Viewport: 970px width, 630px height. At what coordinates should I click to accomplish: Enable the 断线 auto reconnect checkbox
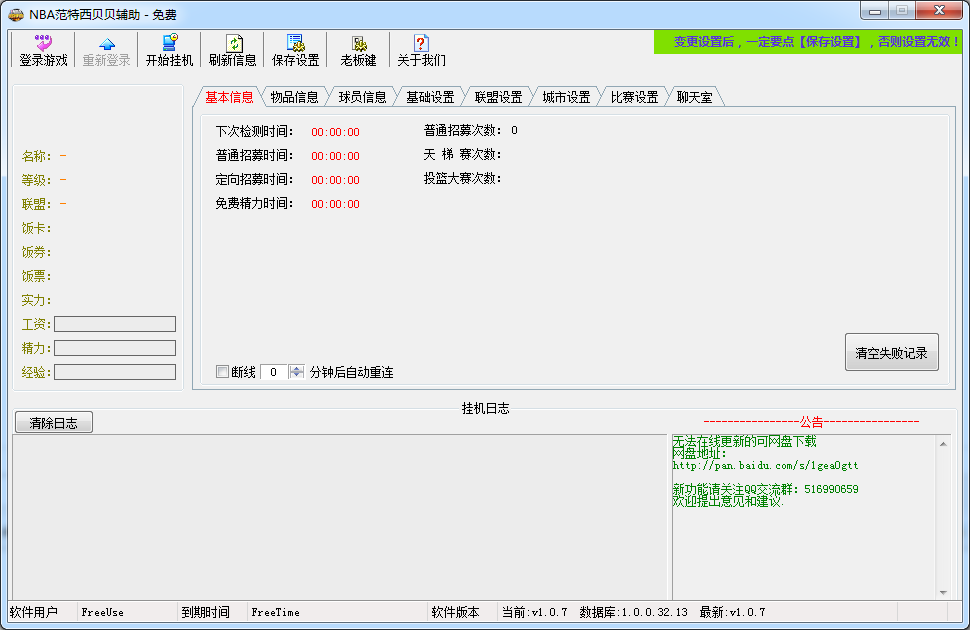coord(223,372)
